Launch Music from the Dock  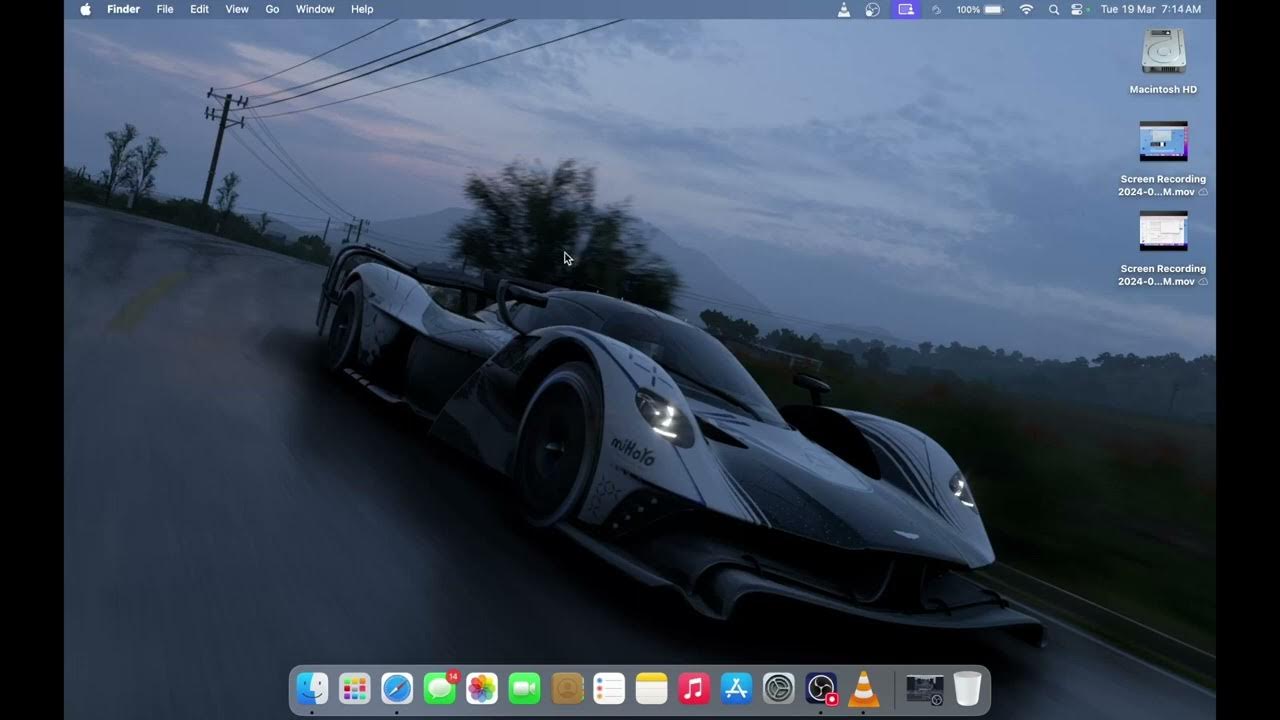(694, 688)
